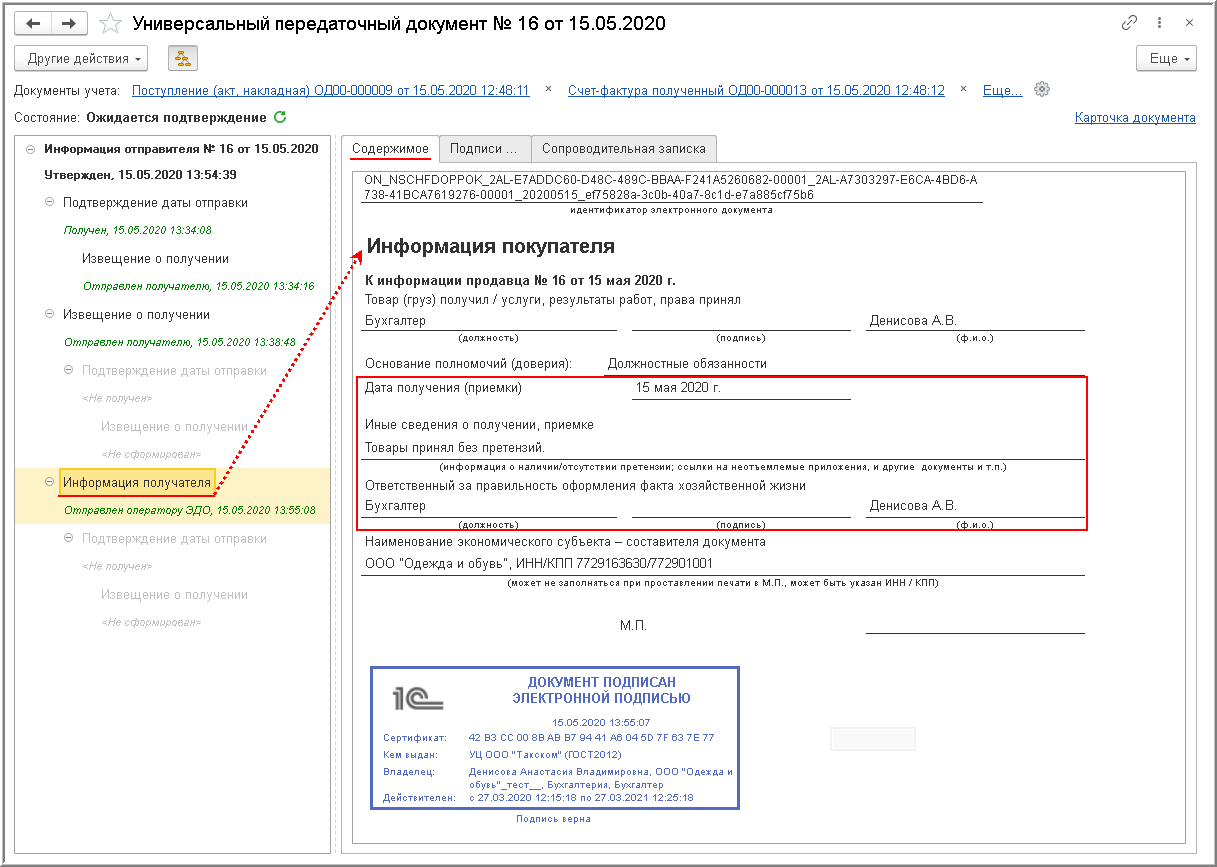
Task: Collapse the last greyed Подтверждение даты отправки node
Action: coord(69,539)
